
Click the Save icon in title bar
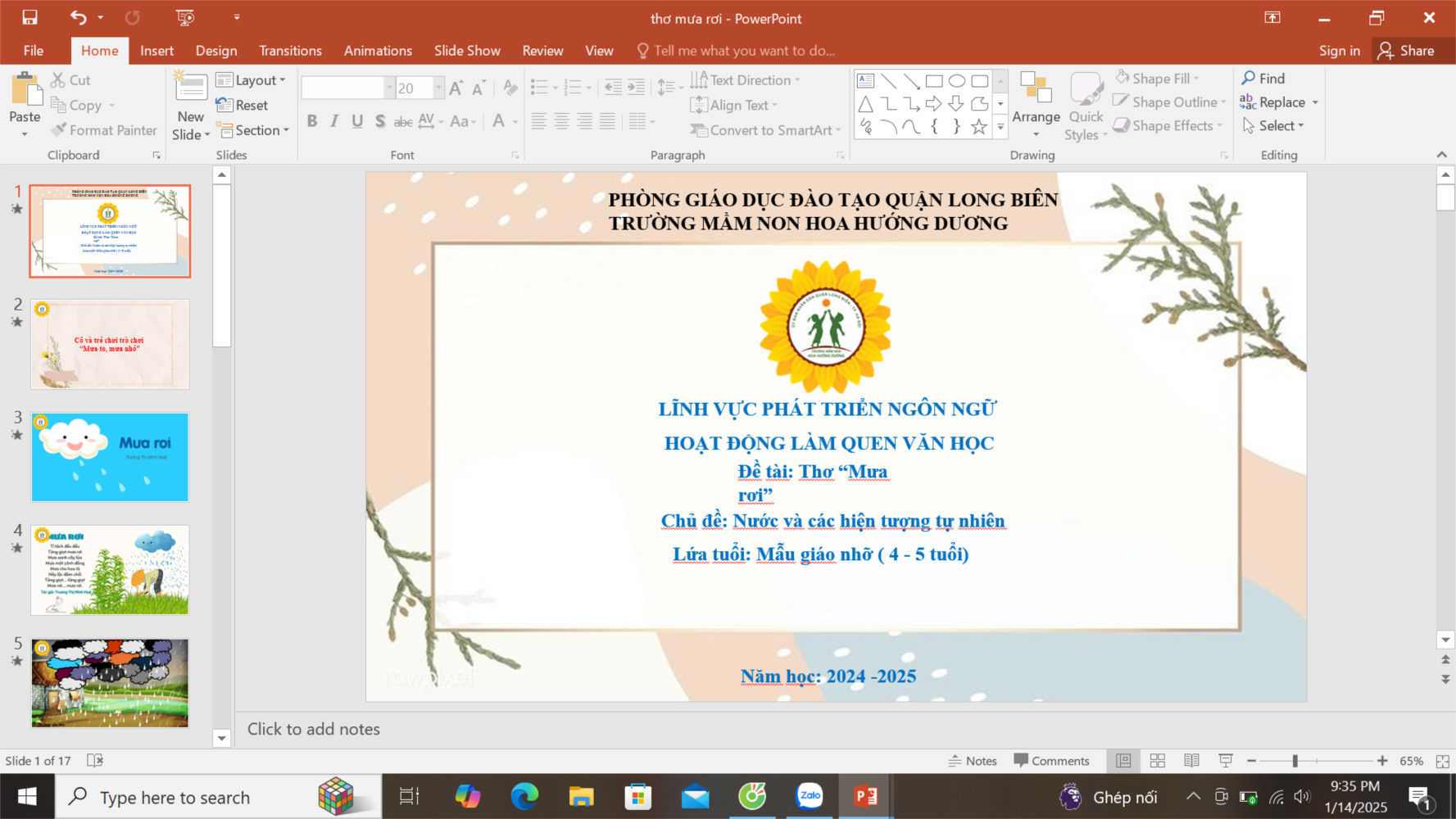tap(30, 17)
